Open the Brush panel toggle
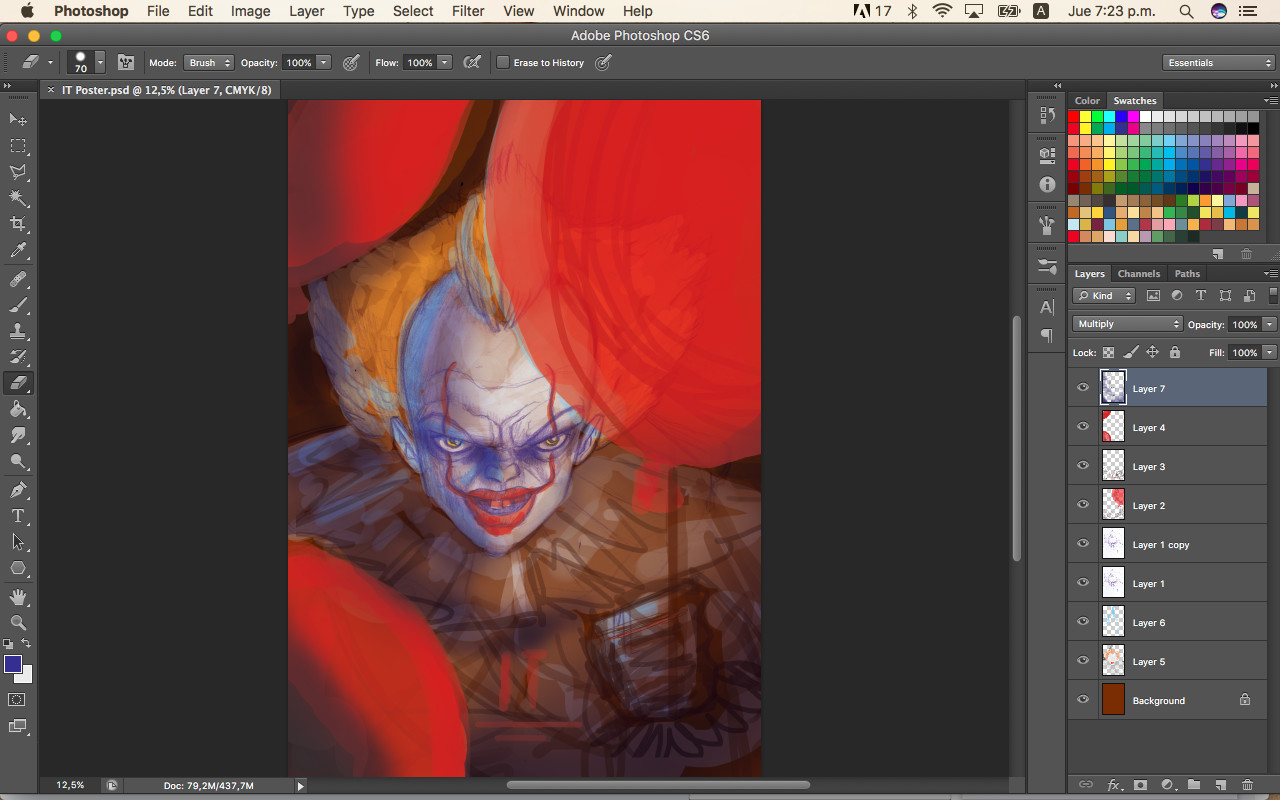1280x800 pixels. (x=126, y=62)
